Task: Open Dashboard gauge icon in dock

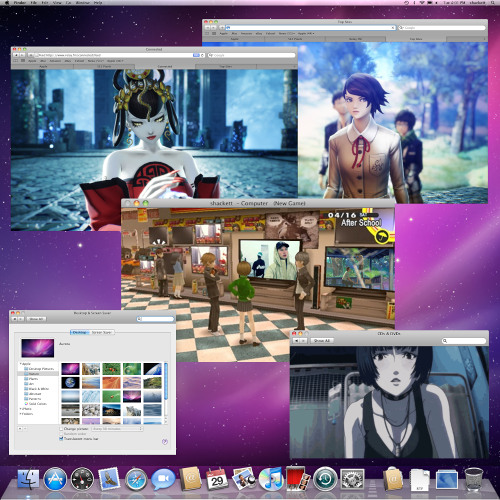Action: 82,479
